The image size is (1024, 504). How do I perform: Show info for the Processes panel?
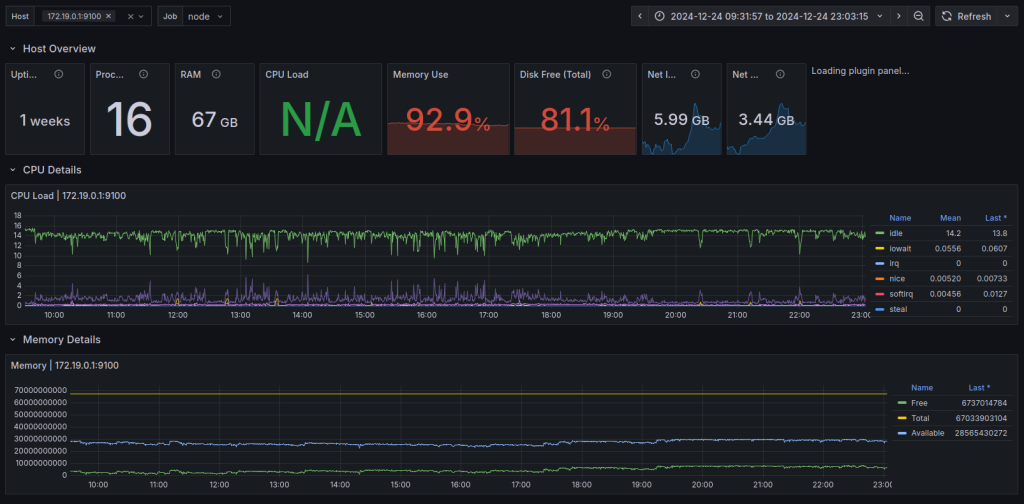[x=144, y=74]
